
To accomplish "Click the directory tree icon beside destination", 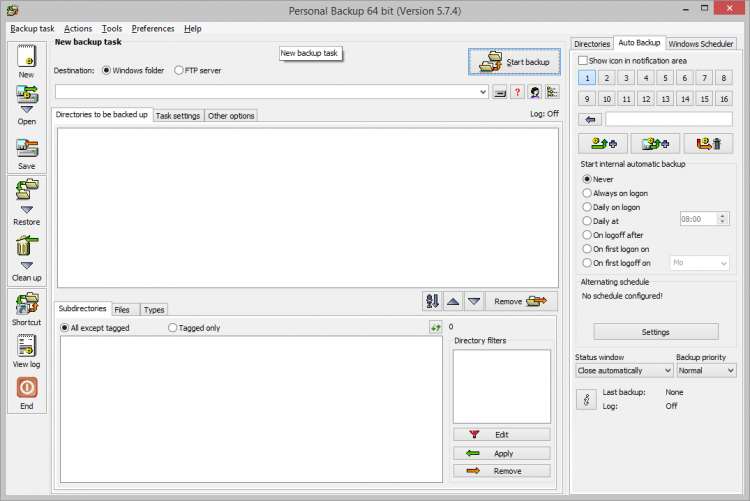I will click(552, 92).
